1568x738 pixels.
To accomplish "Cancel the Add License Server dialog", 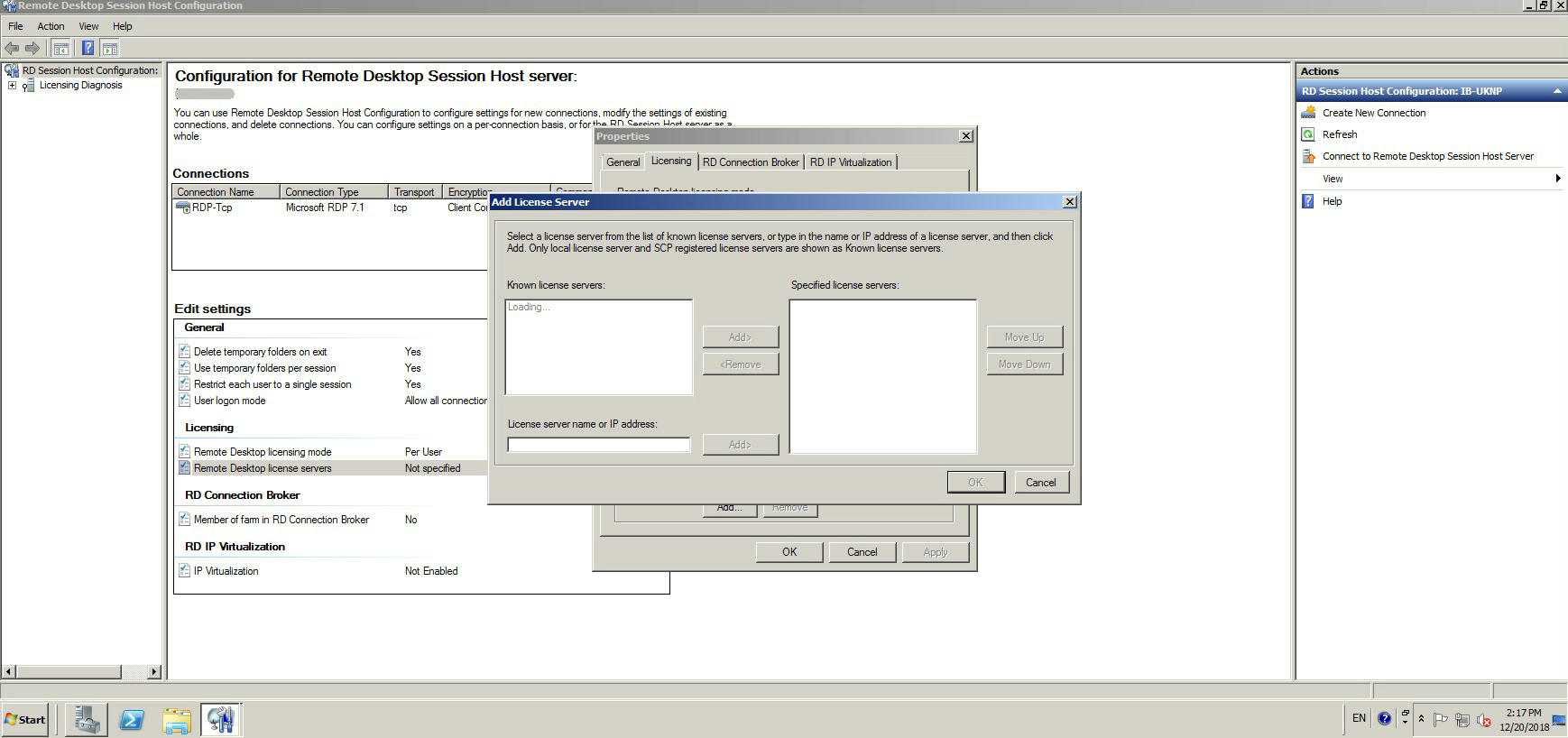I will click(1040, 483).
